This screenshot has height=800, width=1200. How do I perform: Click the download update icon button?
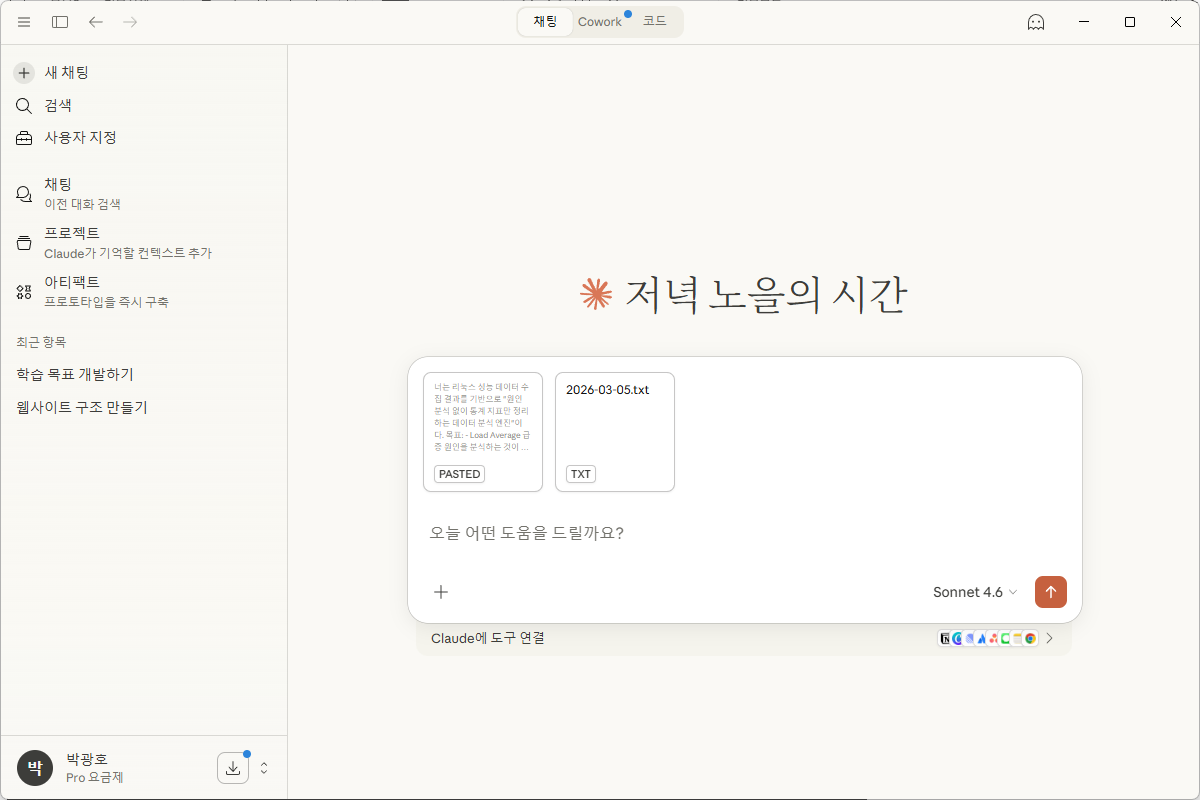click(x=233, y=768)
